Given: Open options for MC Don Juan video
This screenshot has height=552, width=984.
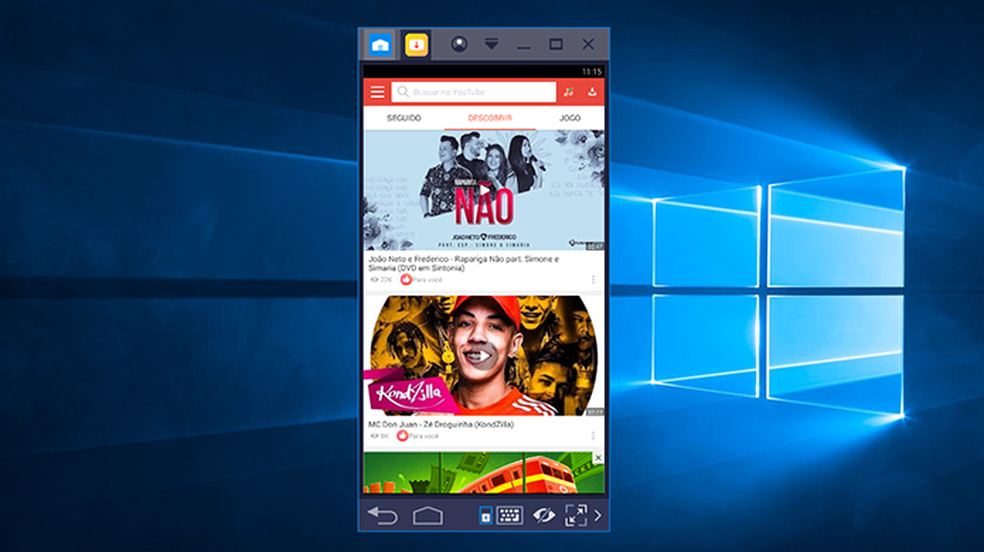Looking at the screenshot, I should pyautogui.click(x=593, y=435).
